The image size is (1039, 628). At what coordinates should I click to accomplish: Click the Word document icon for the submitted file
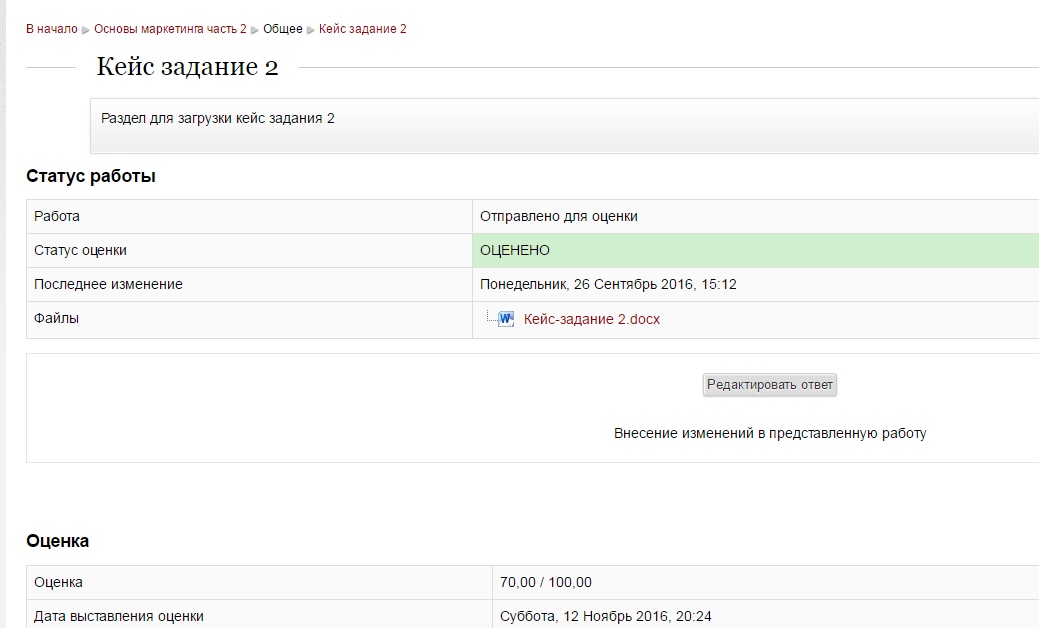[506, 319]
